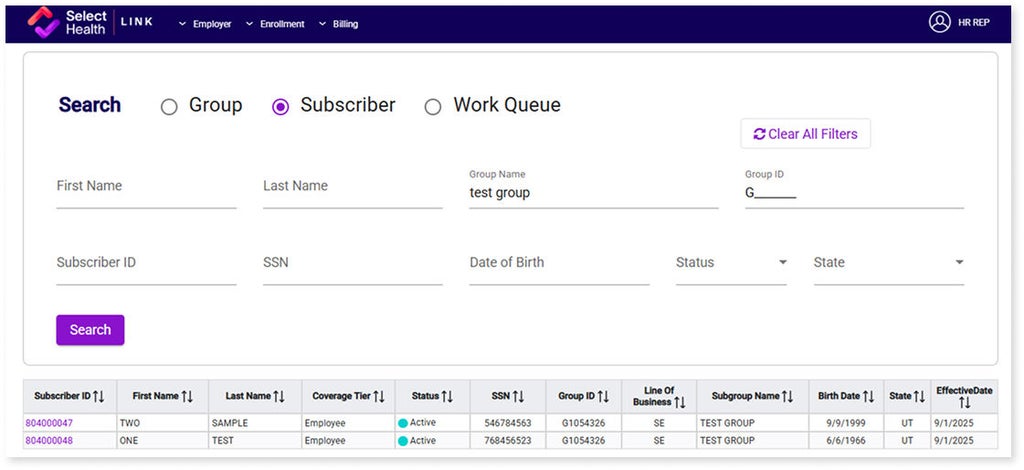Click Group ID G1054326 in SAMPLE row
This screenshot has width=1024, height=470.
[583, 423]
